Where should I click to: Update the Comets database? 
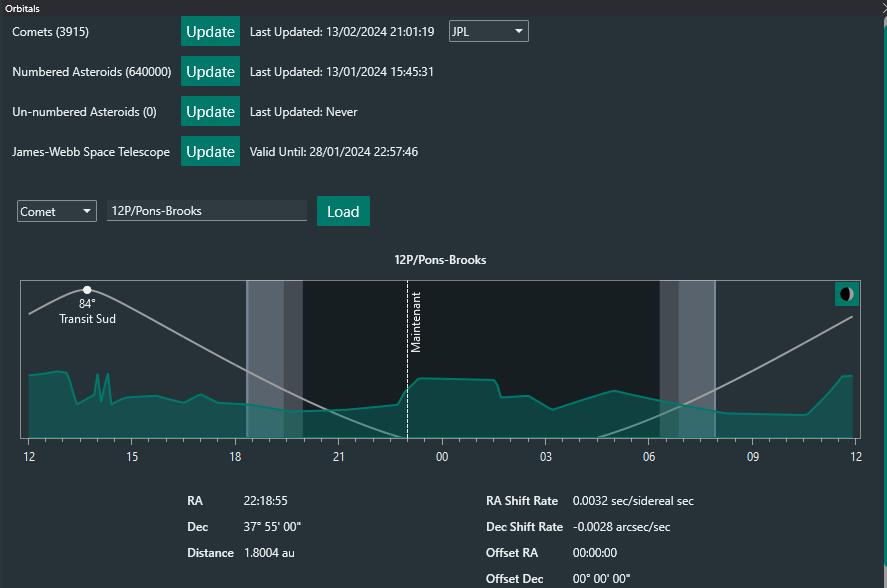point(210,31)
